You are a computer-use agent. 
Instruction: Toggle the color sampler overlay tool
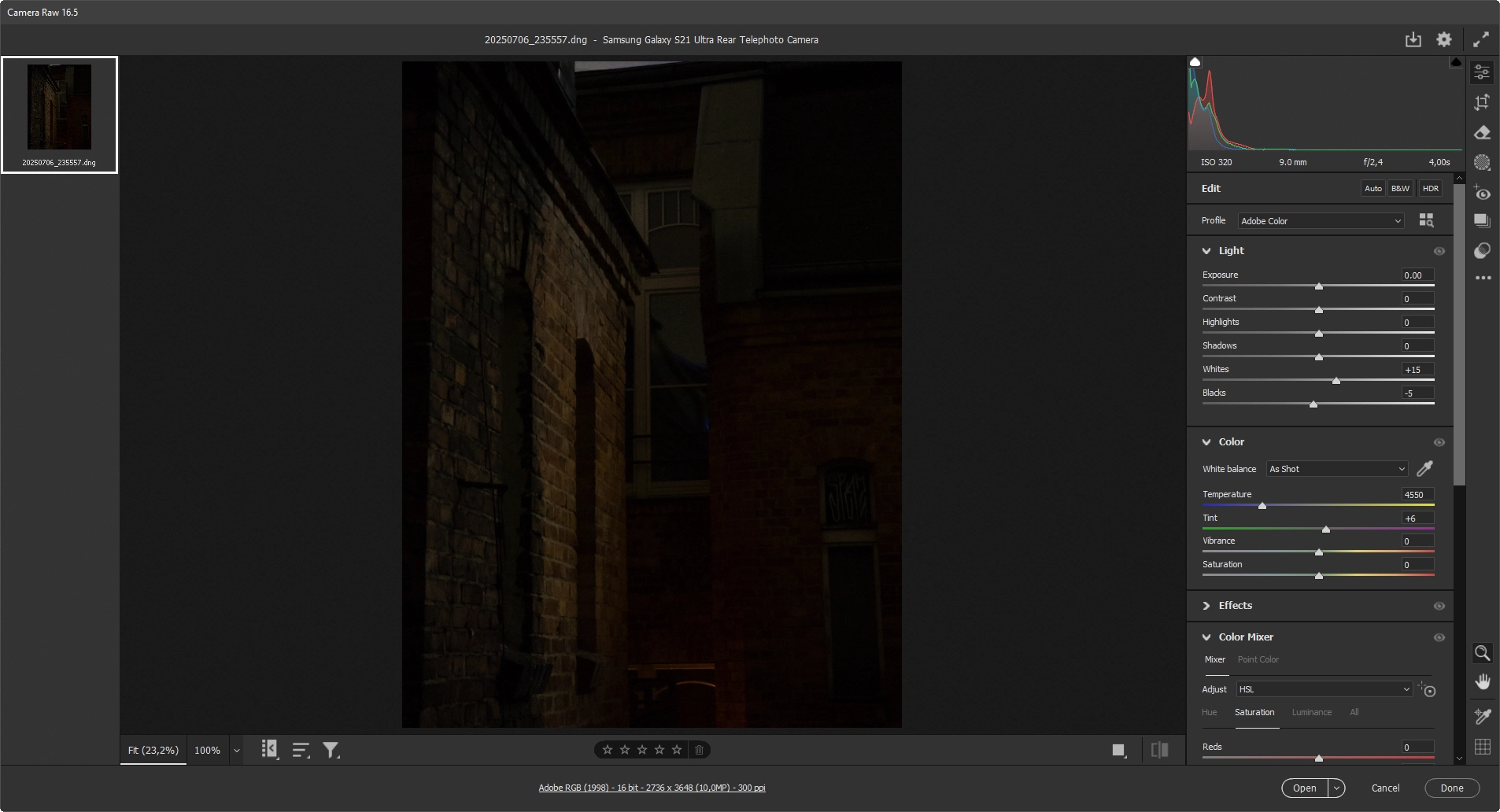(x=1482, y=716)
